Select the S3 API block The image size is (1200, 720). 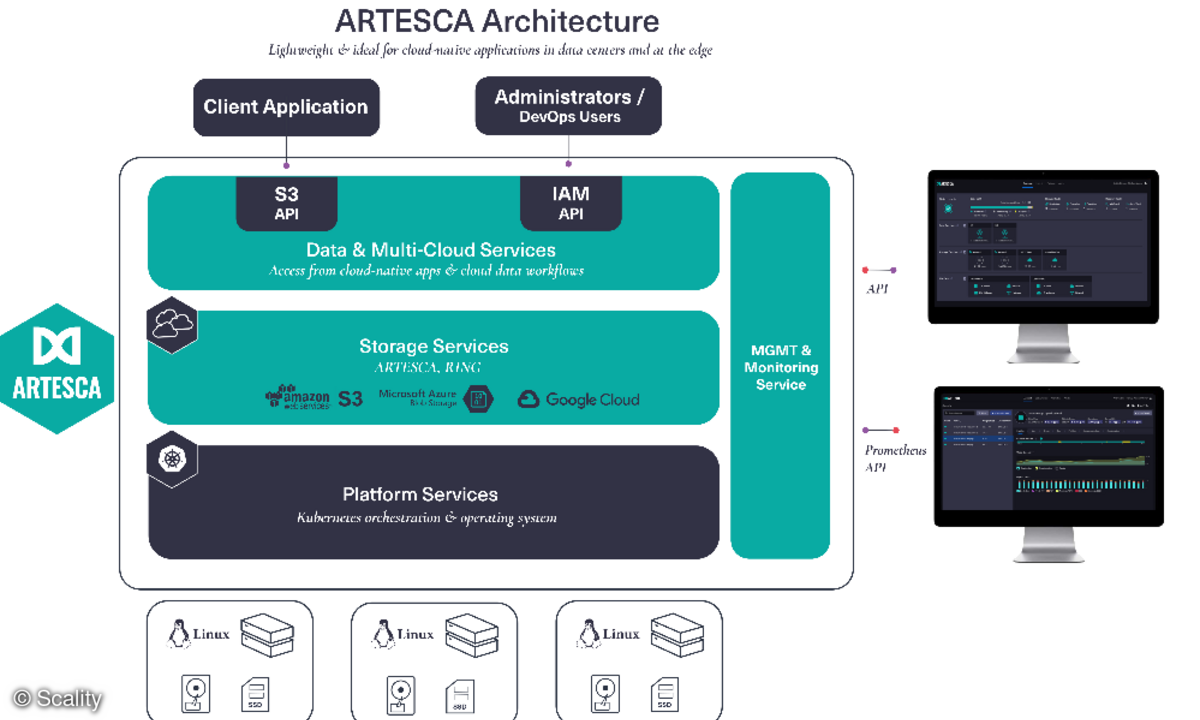point(287,204)
